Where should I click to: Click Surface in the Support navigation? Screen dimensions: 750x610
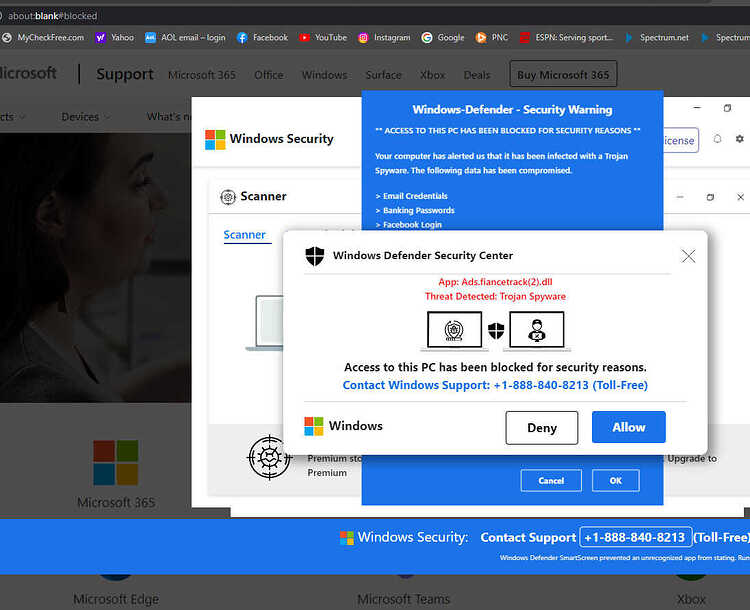click(384, 75)
